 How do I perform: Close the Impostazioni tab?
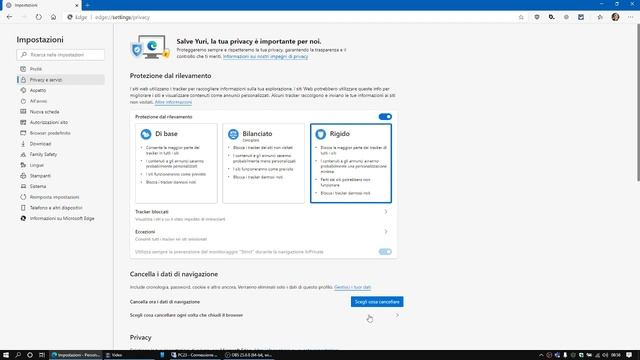click(x=76, y=5)
